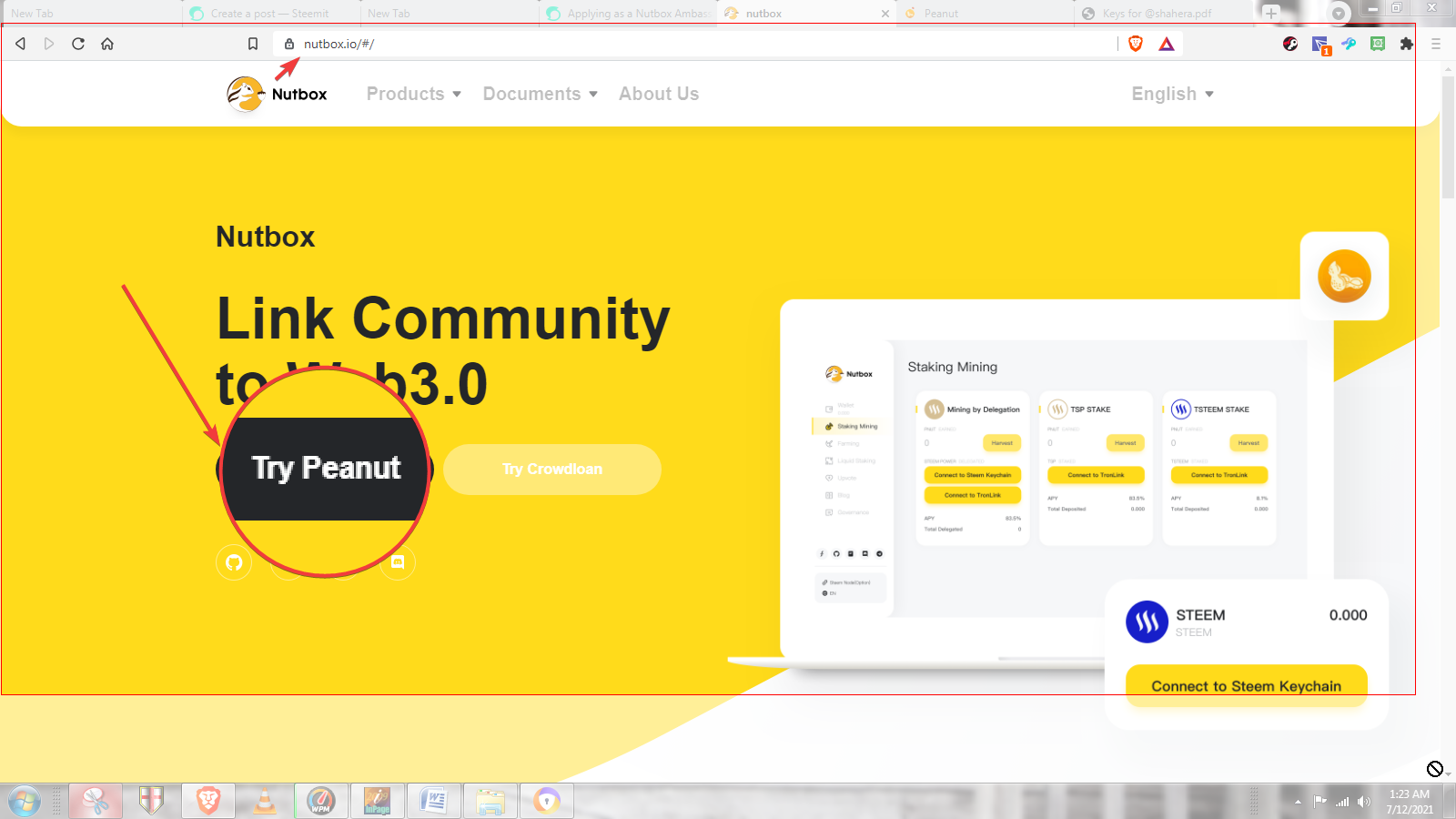
Task: Open VLC media player from the taskbar
Action: point(265,802)
